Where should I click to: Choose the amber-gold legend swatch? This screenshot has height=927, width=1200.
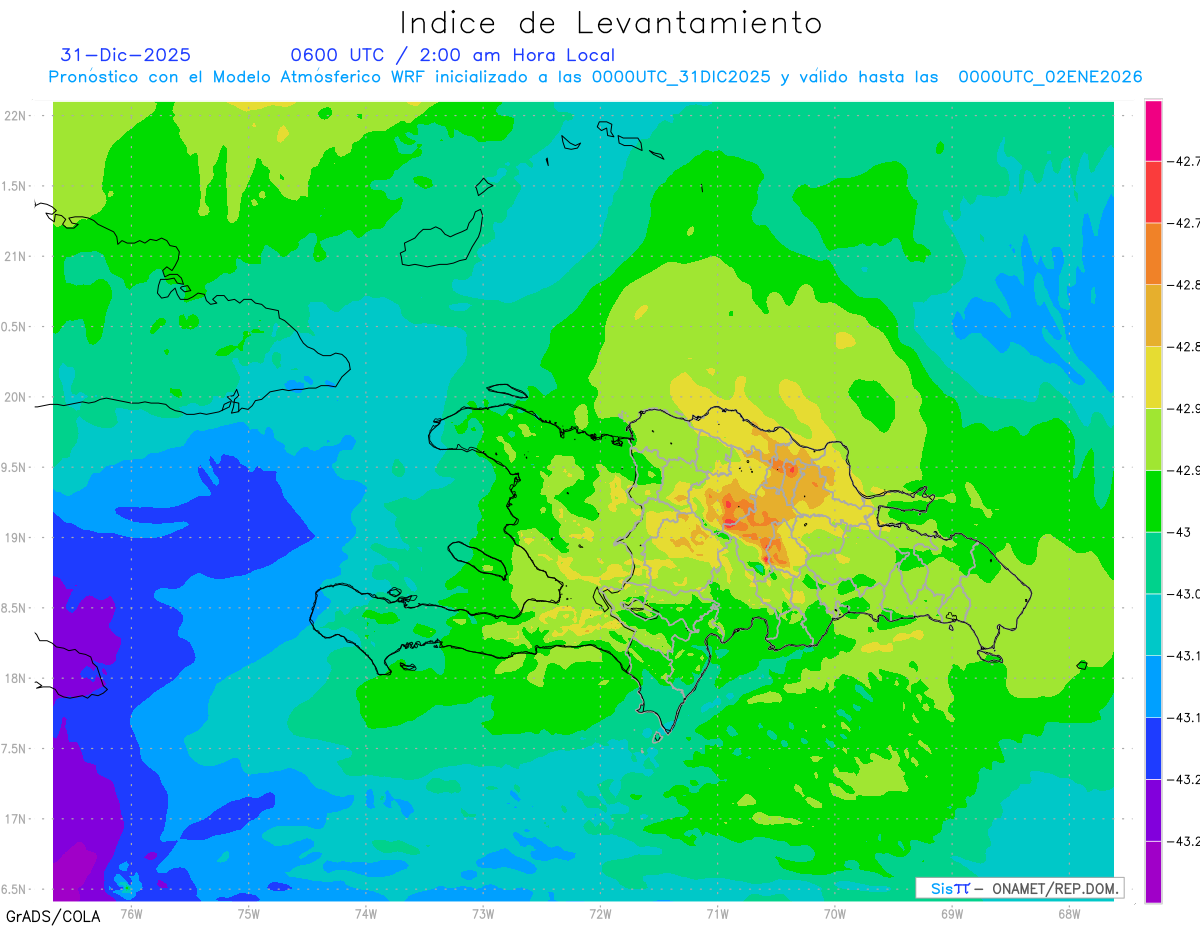(x=1153, y=316)
